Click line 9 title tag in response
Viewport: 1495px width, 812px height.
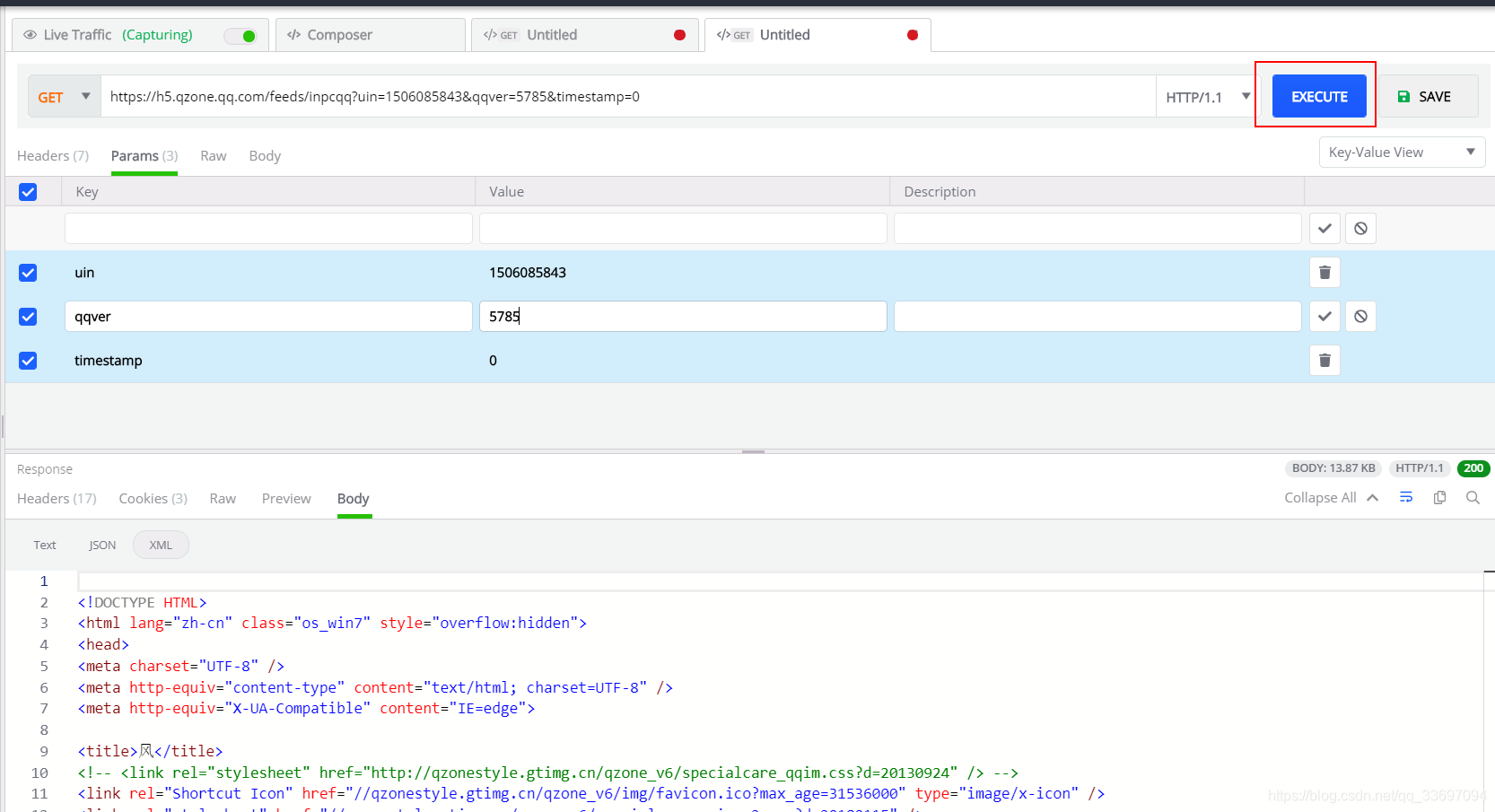tap(150, 751)
